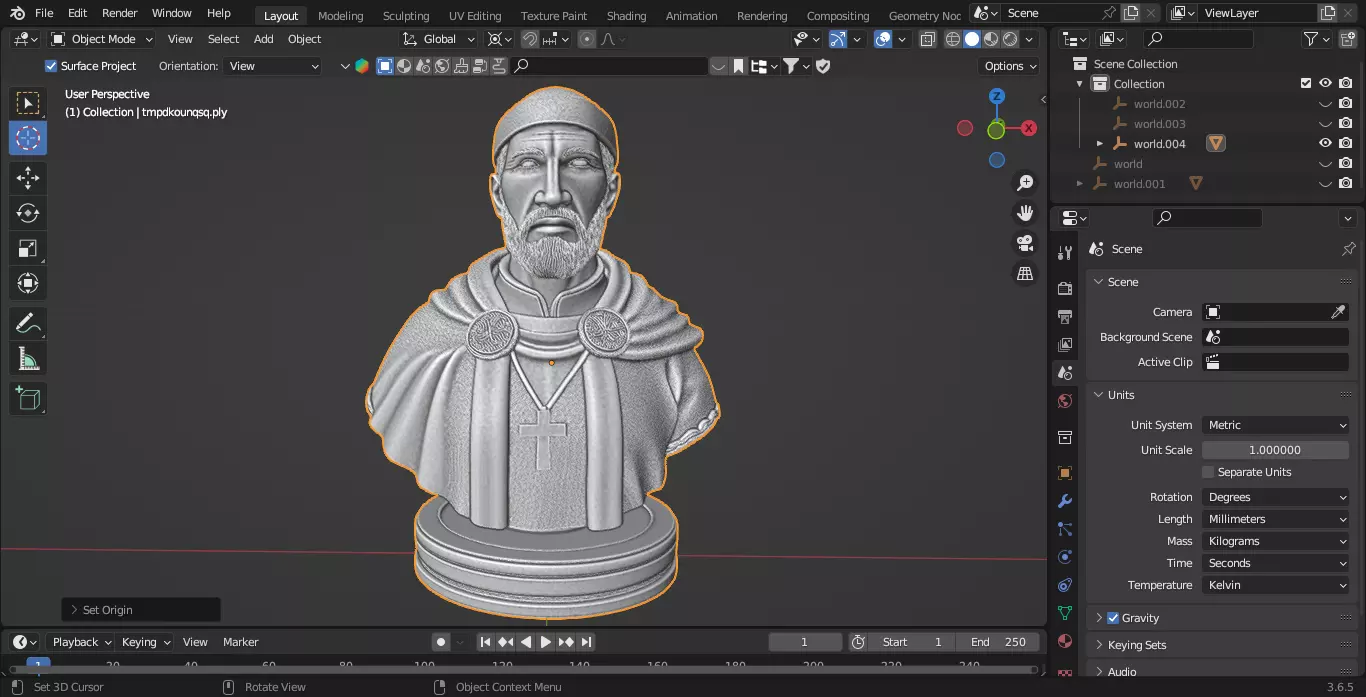Open the View Layer properties tab
Screen dimensions: 1366x697
pos(1065,344)
